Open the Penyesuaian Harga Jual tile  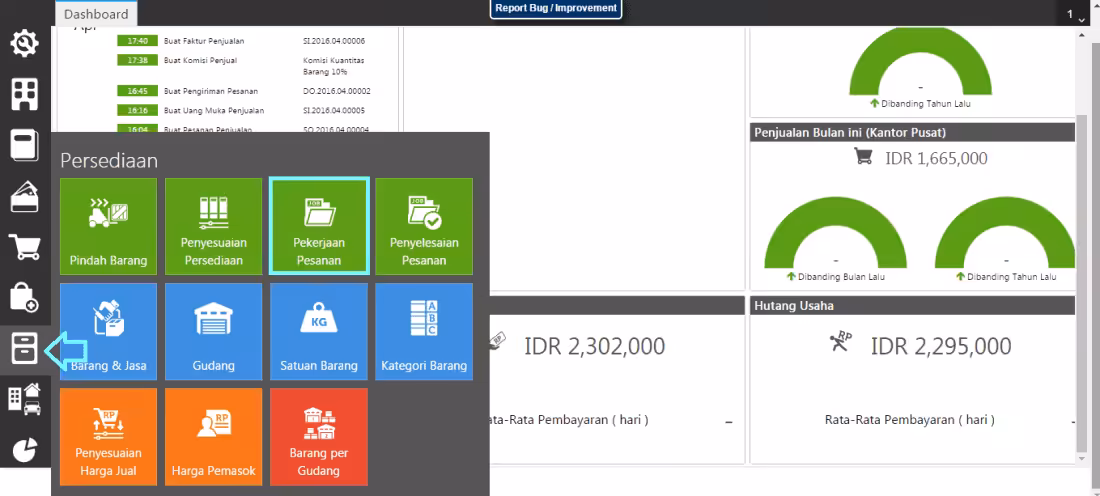[x=108, y=436]
